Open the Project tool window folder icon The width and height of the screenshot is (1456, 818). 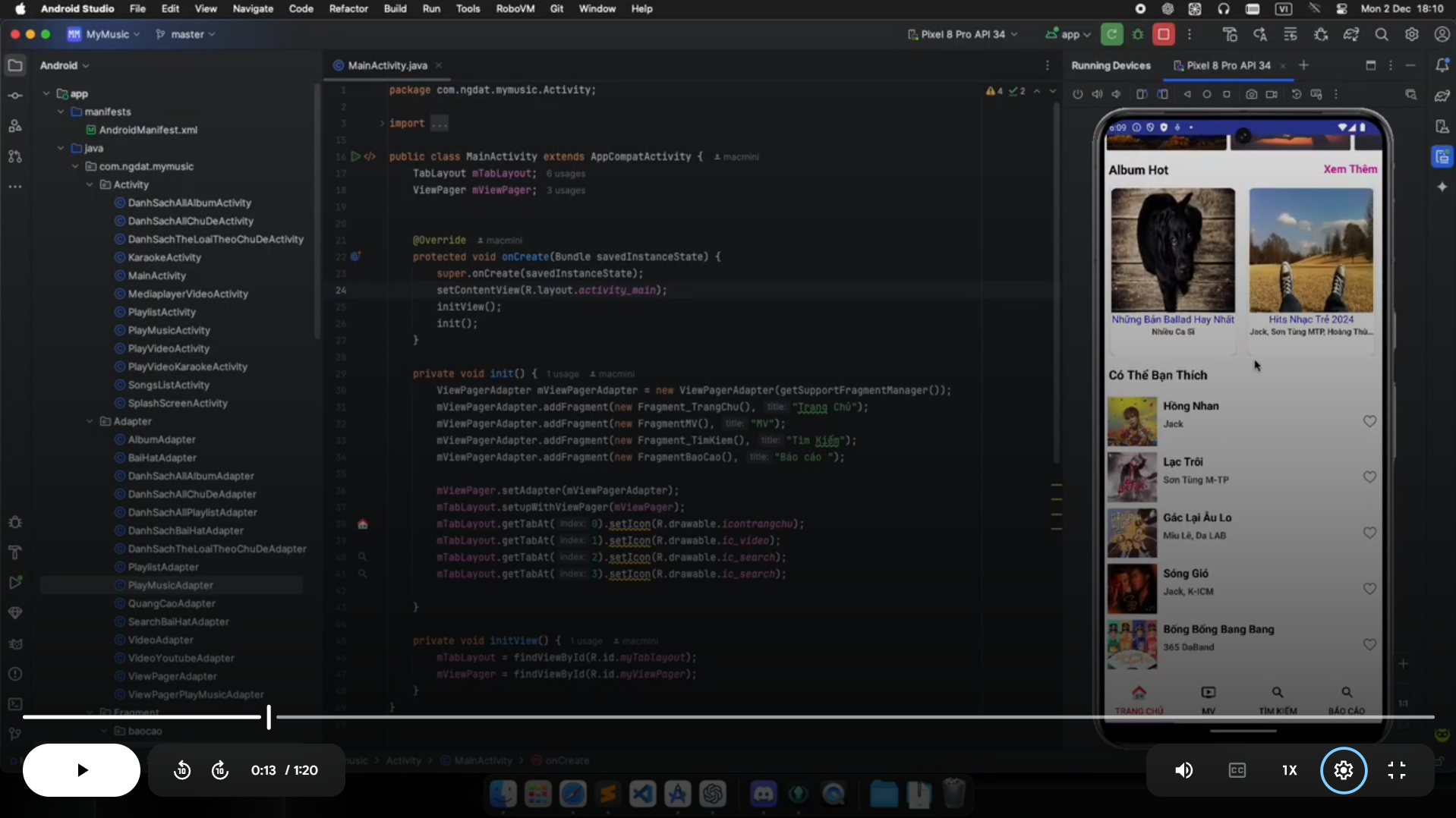pyautogui.click(x=14, y=65)
